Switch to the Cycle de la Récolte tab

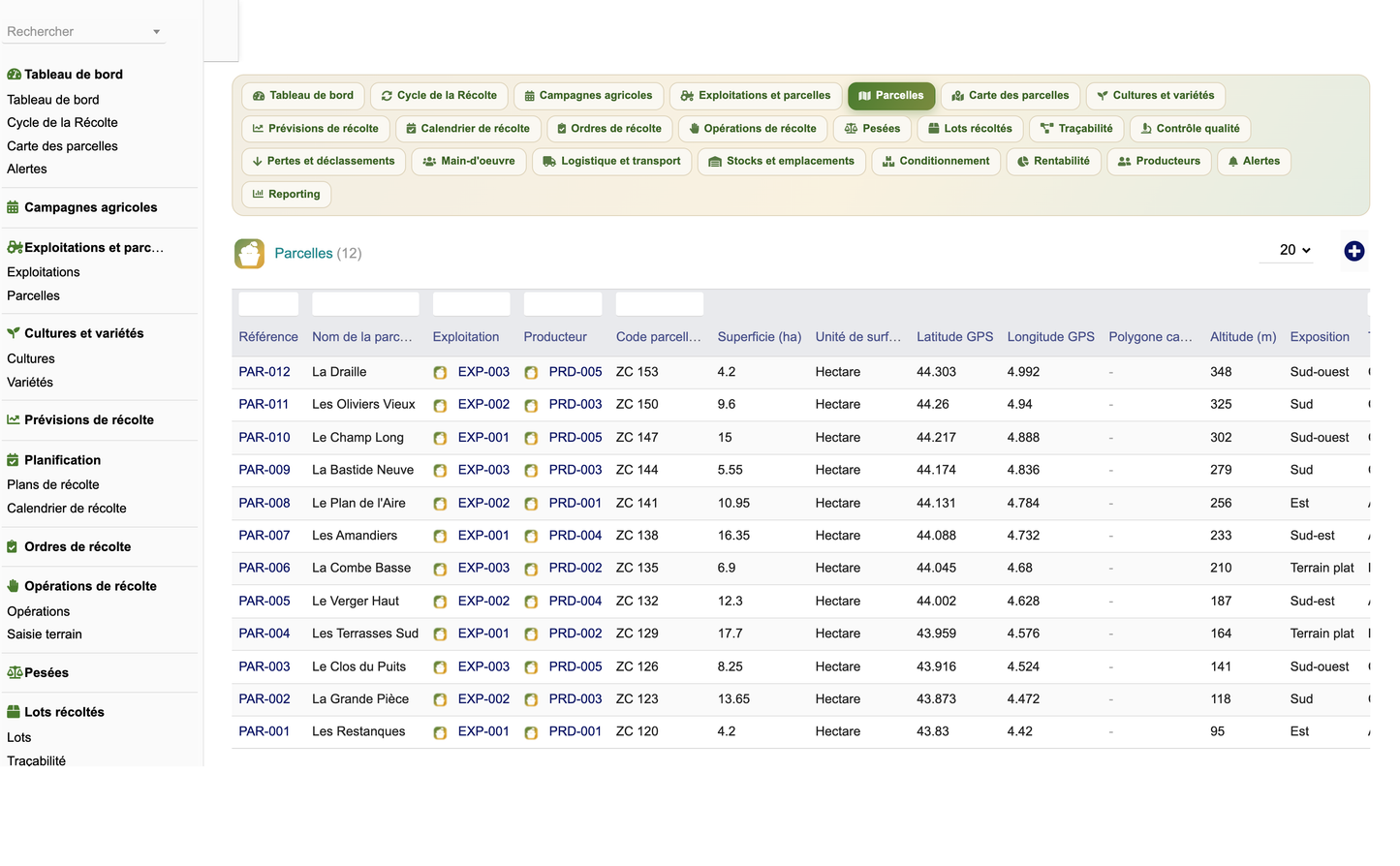point(439,96)
